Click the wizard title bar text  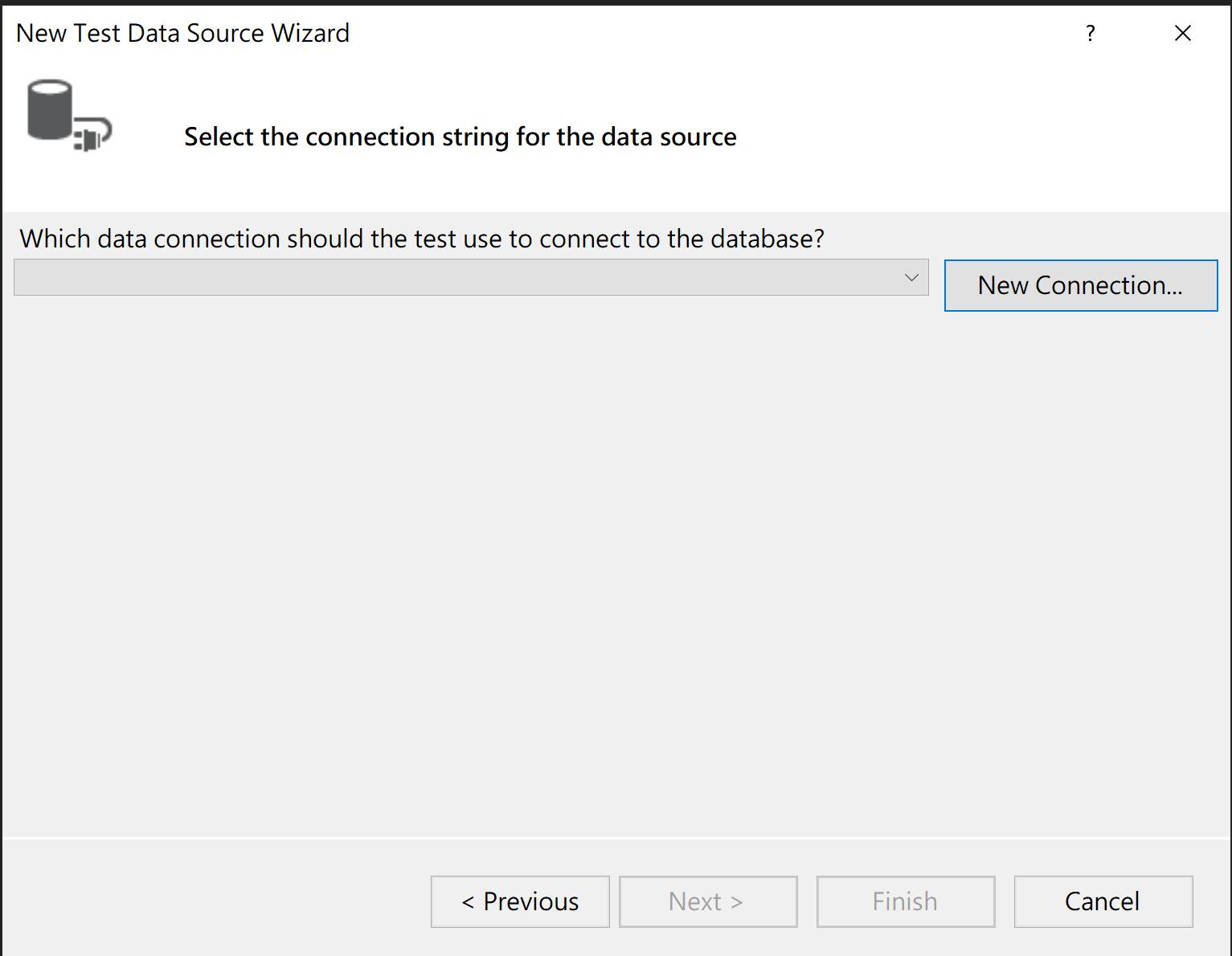click(x=182, y=33)
